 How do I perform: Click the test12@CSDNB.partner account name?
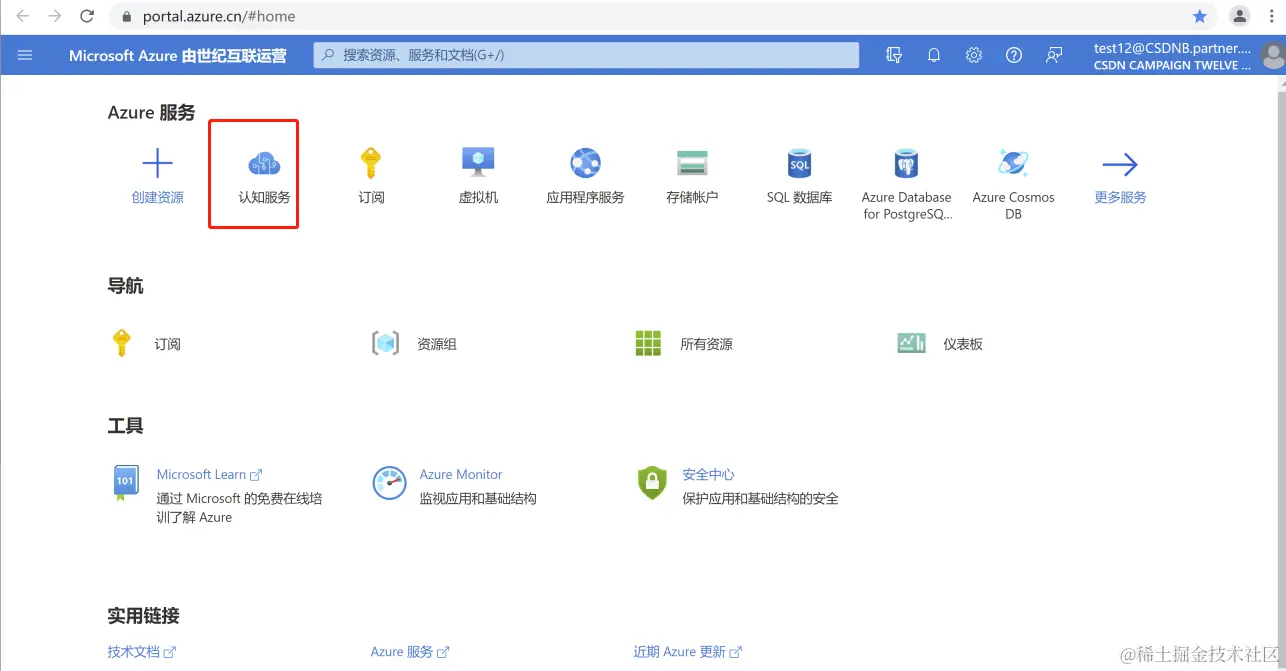click(1172, 47)
